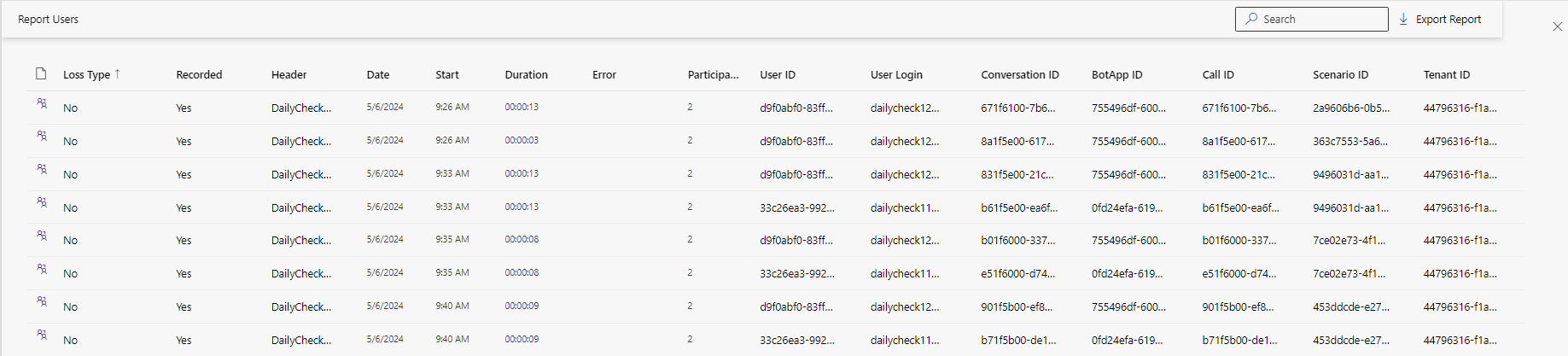Sort table by Duration column header

(526, 75)
